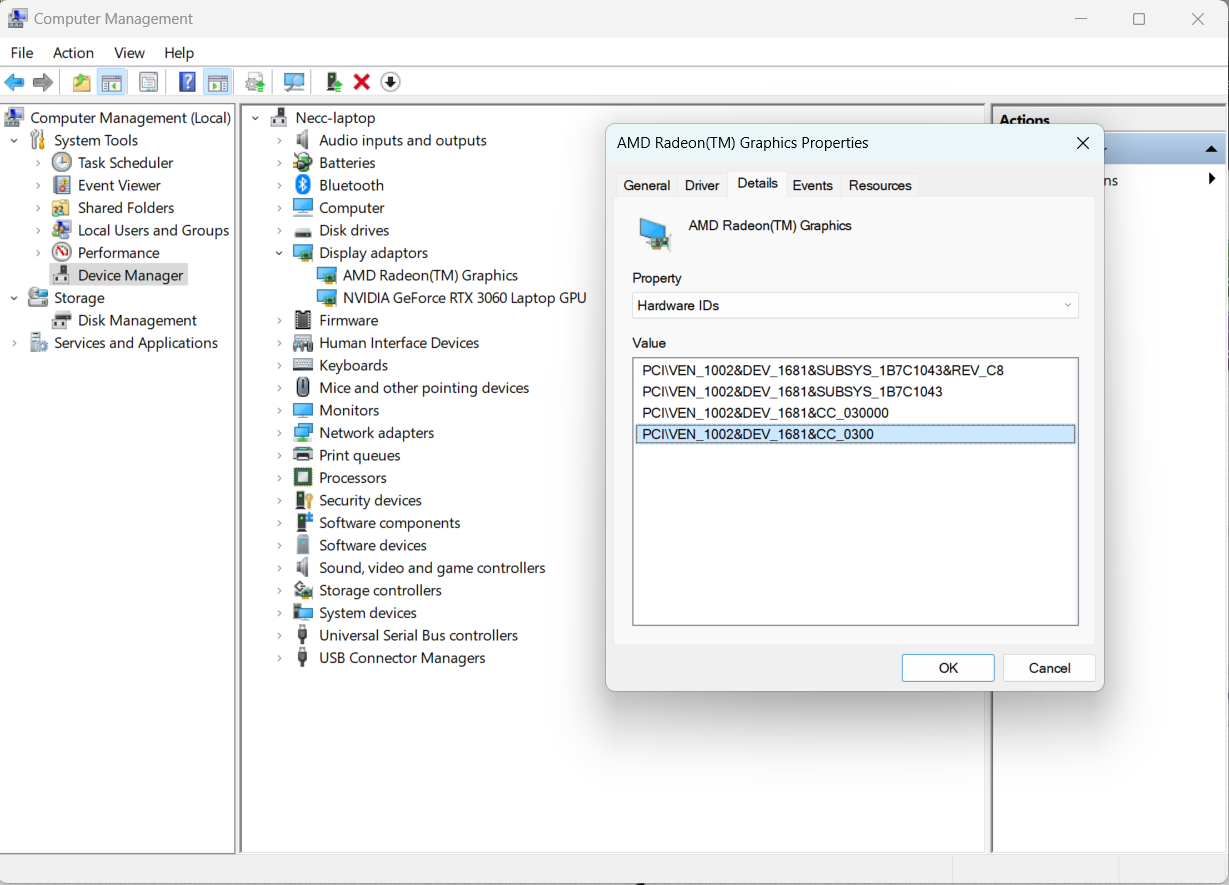
Task: Scan for hardware changes via monitor-magnifier icon
Action: click(294, 82)
